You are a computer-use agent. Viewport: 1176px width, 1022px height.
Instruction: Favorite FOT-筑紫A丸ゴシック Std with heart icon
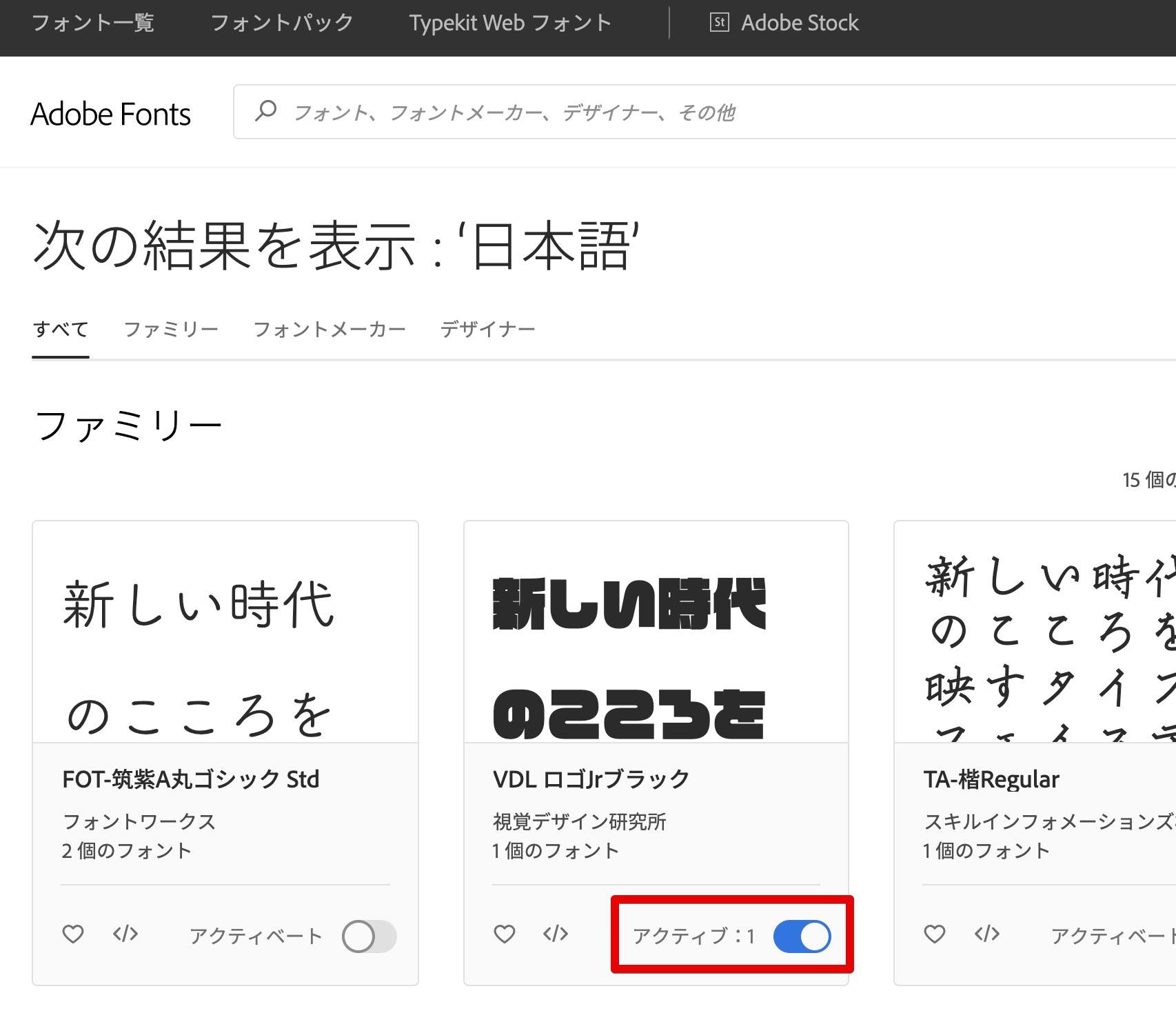pos(73,934)
